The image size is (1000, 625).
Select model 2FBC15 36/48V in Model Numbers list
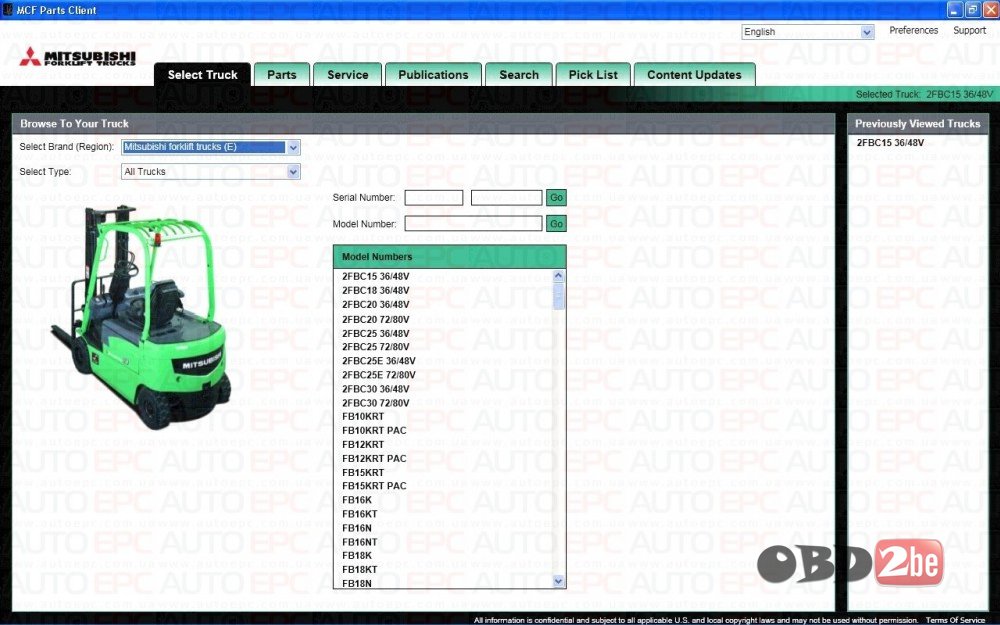376,277
